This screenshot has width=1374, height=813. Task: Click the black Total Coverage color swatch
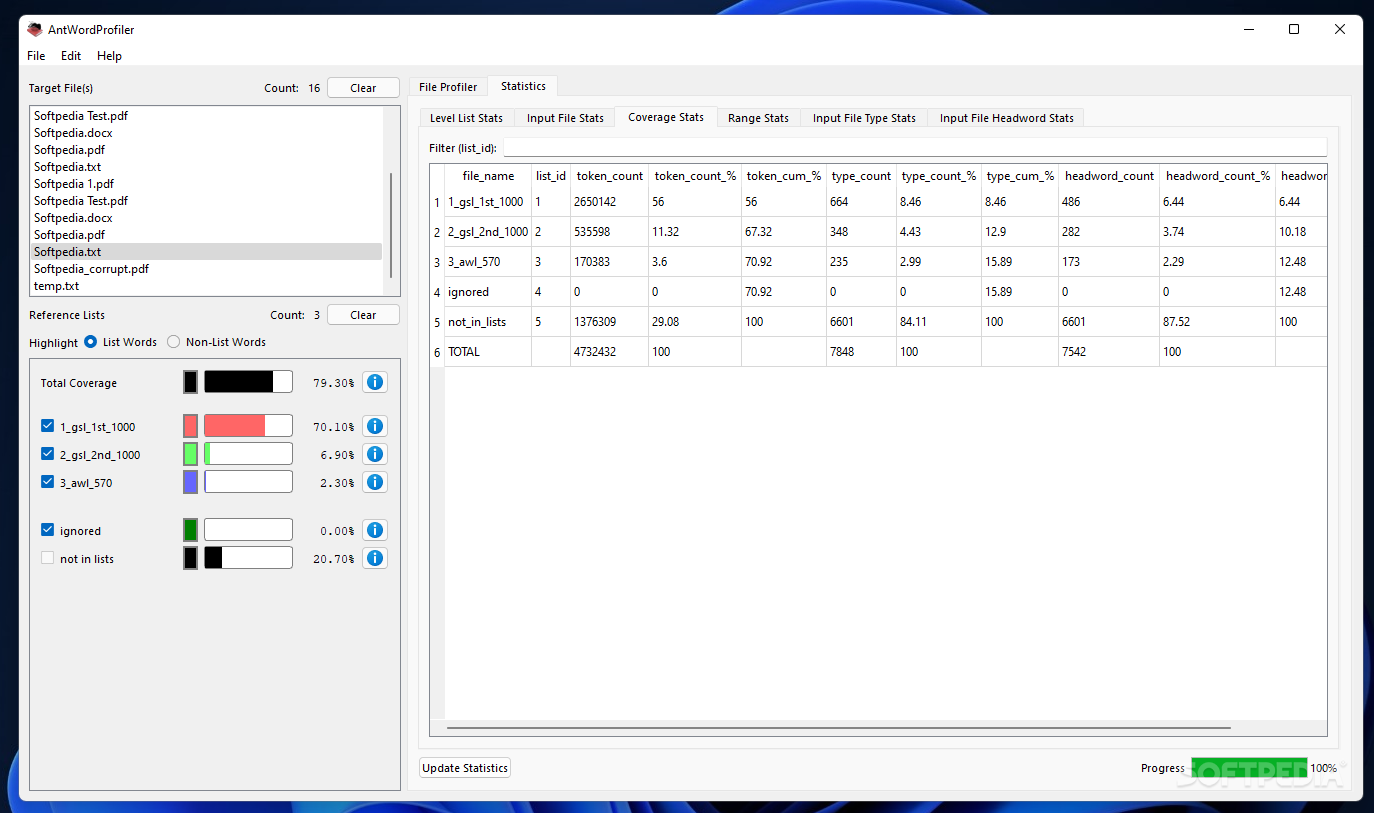pyautogui.click(x=191, y=382)
